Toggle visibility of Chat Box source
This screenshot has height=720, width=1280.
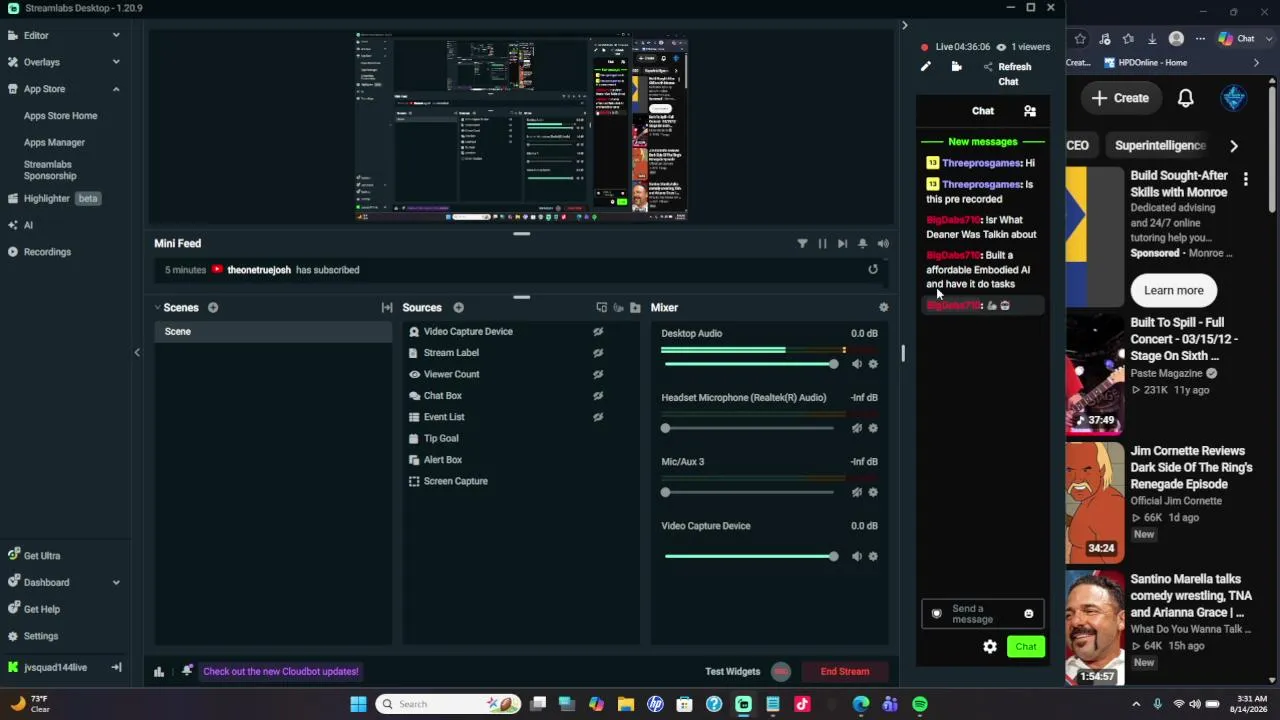point(598,395)
